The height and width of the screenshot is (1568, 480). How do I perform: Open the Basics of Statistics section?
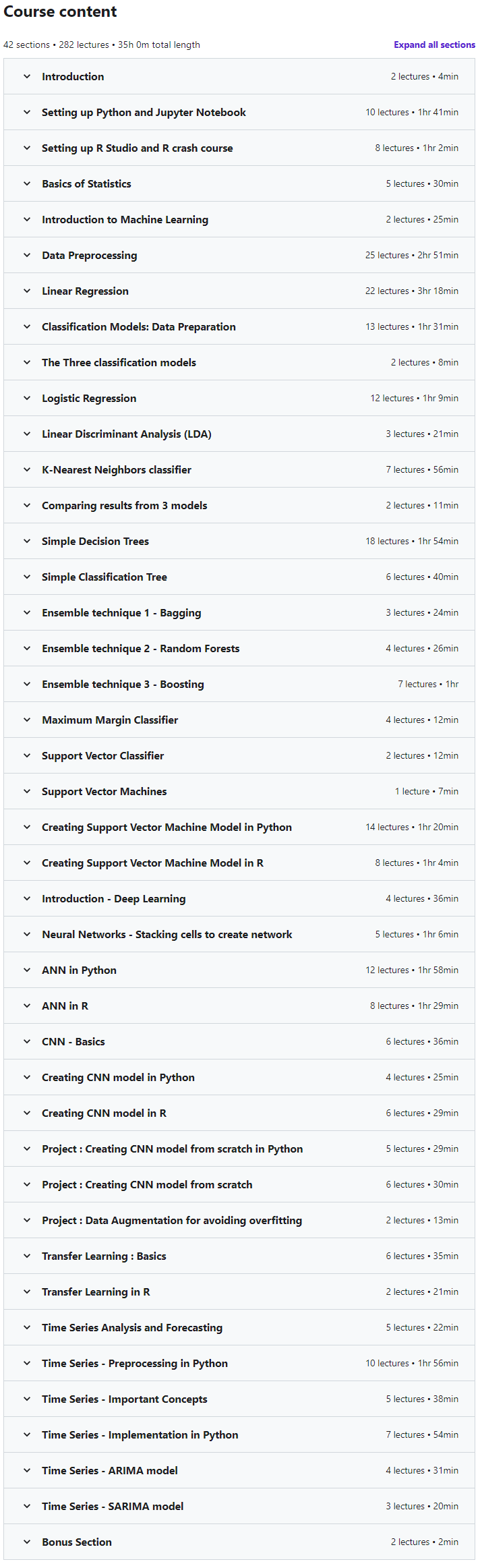pos(239,183)
